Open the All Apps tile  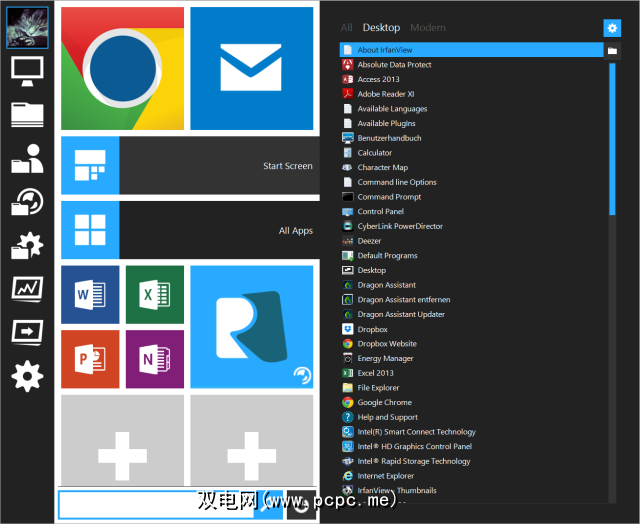point(190,230)
